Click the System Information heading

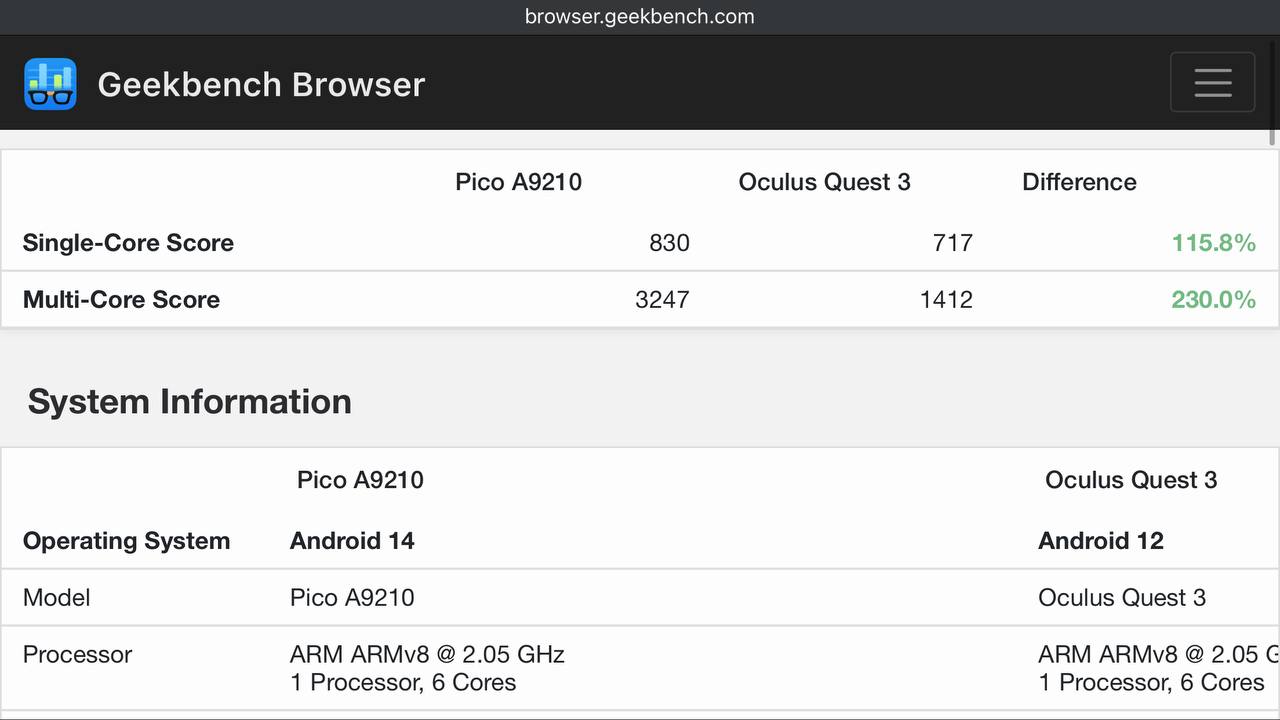[x=190, y=402]
